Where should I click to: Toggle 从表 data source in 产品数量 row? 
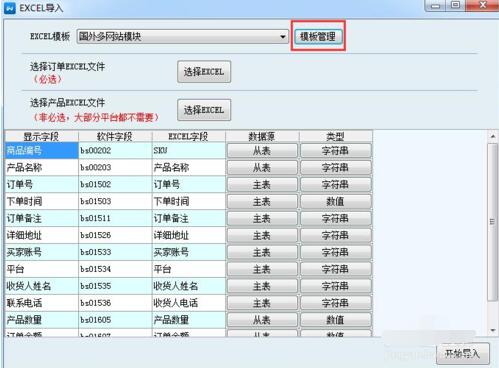pos(262,320)
